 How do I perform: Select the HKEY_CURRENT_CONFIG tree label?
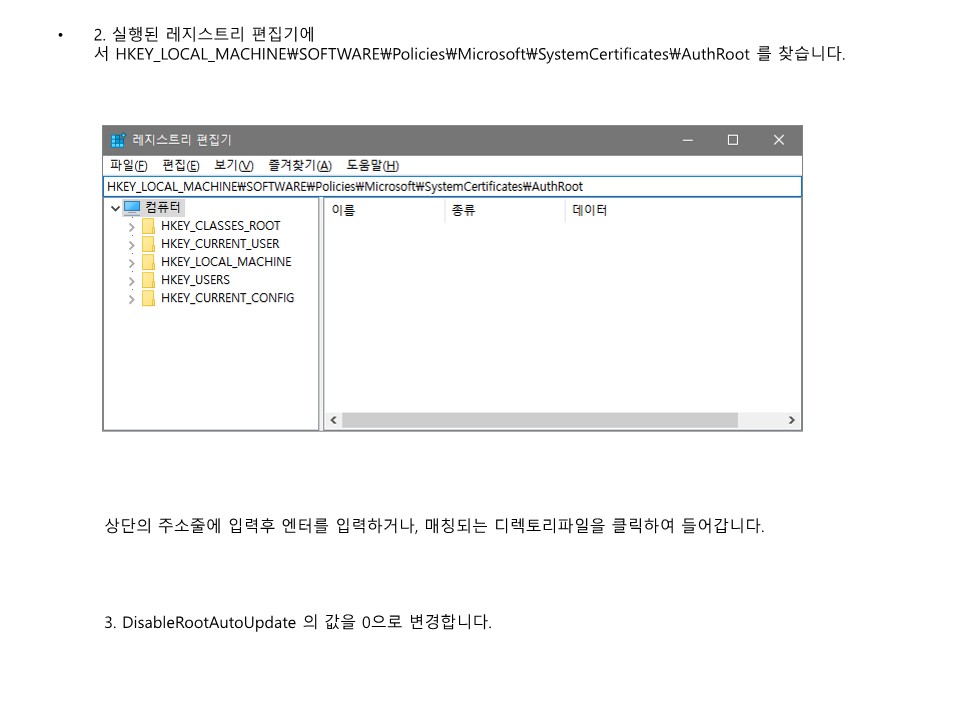[x=228, y=298]
